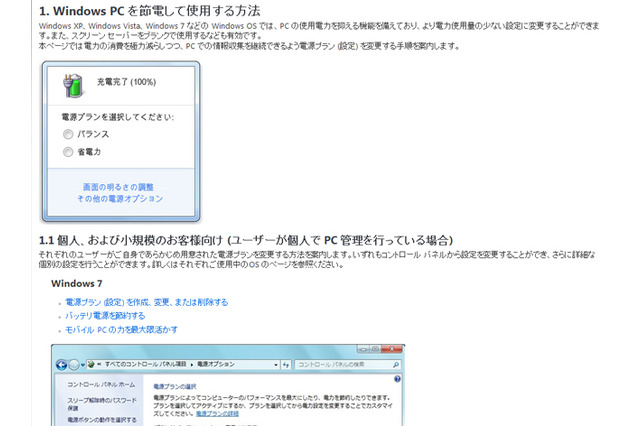This screenshot has height=426, width=640.
Task: Click the blue Back arrow in Control Panel window
Action: 62,365
